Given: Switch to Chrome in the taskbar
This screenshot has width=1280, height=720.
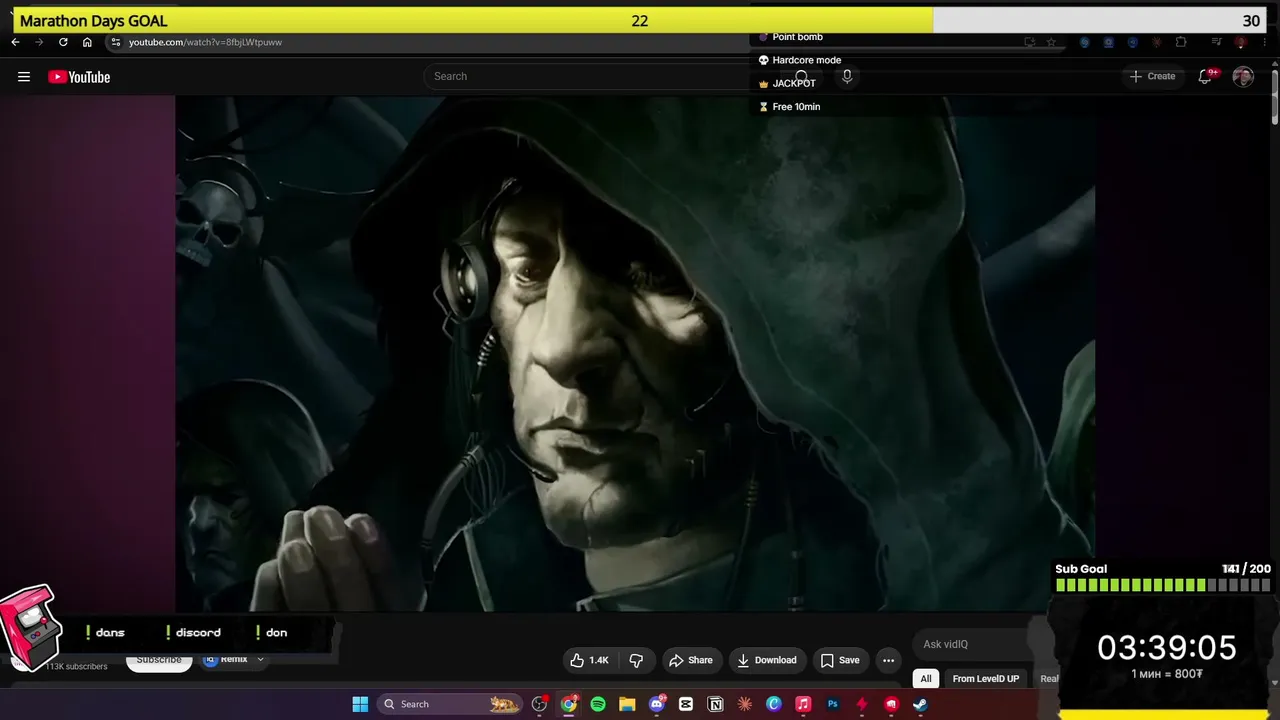Looking at the screenshot, I should pos(569,704).
